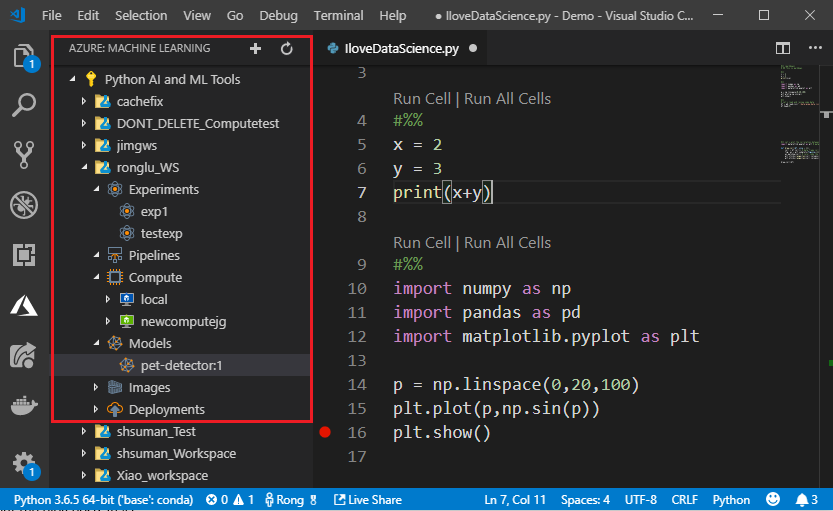Toggle the breakpoint on line 16
Image resolution: width=833 pixels, height=511 pixels.
325,432
